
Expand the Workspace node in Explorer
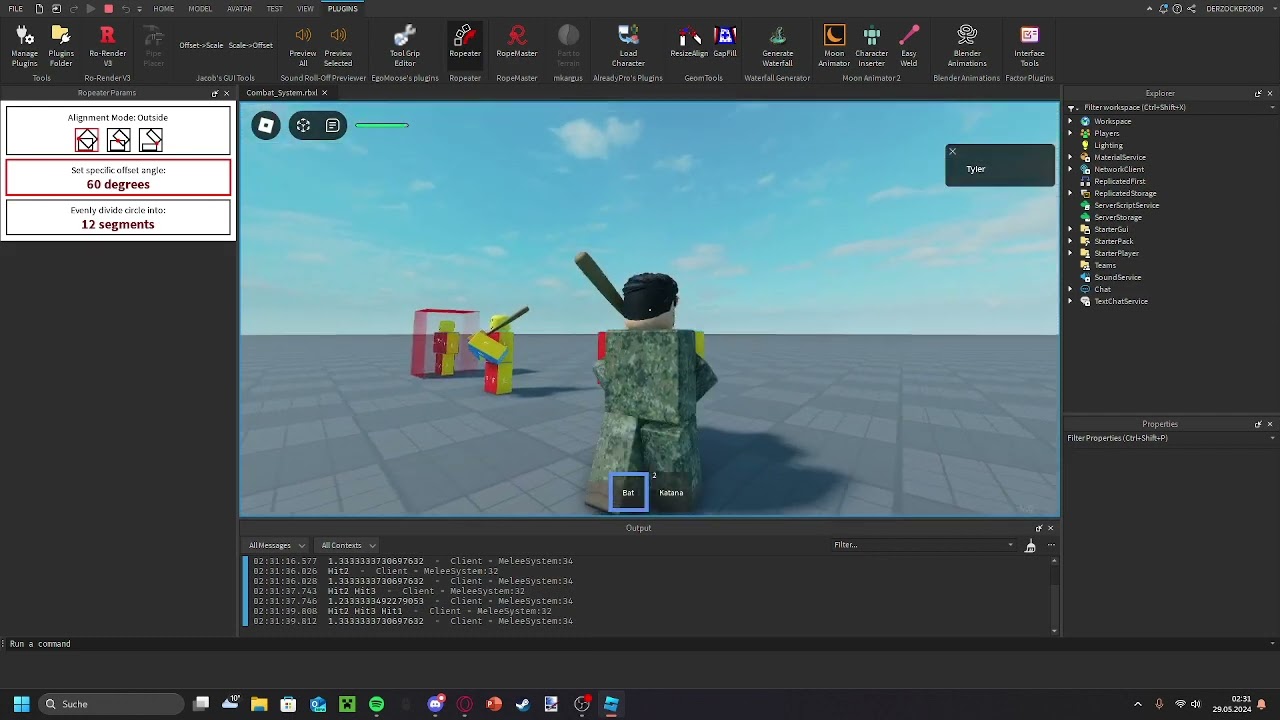[1070, 121]
